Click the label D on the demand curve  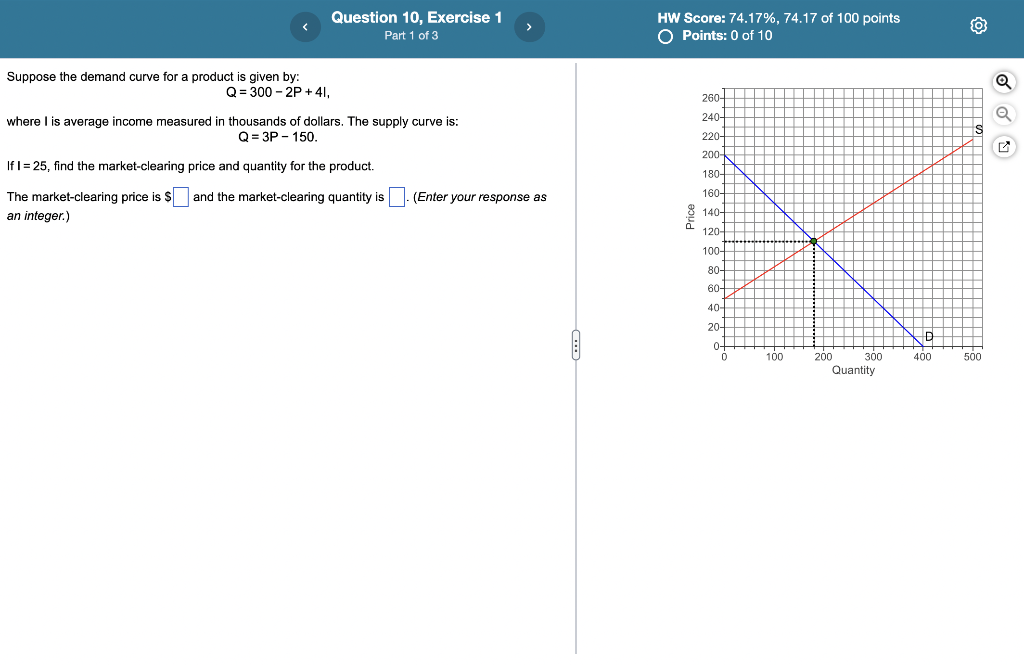pyautogui.click(x=929, y=336)
